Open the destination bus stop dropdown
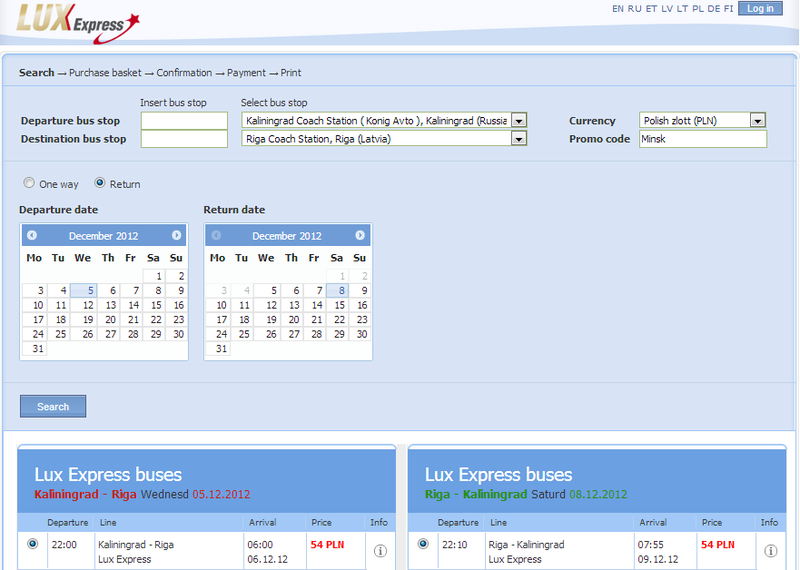Image resolution: width=800 pixels, height=570 pixels. 519,139
